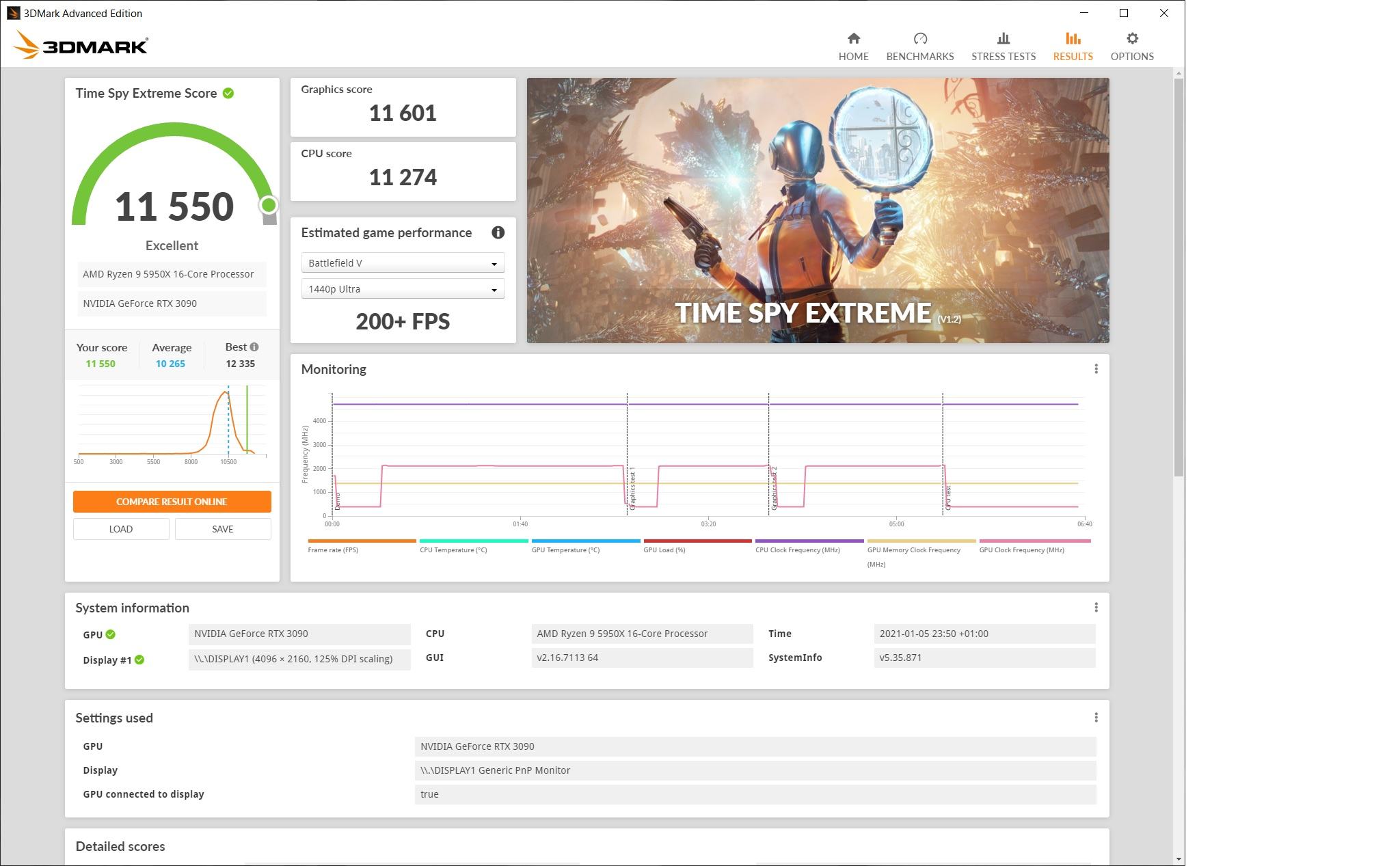Click the 3DMark logo
The image size is (1400, 866).
pyautogui.click(x=81, y=45)
